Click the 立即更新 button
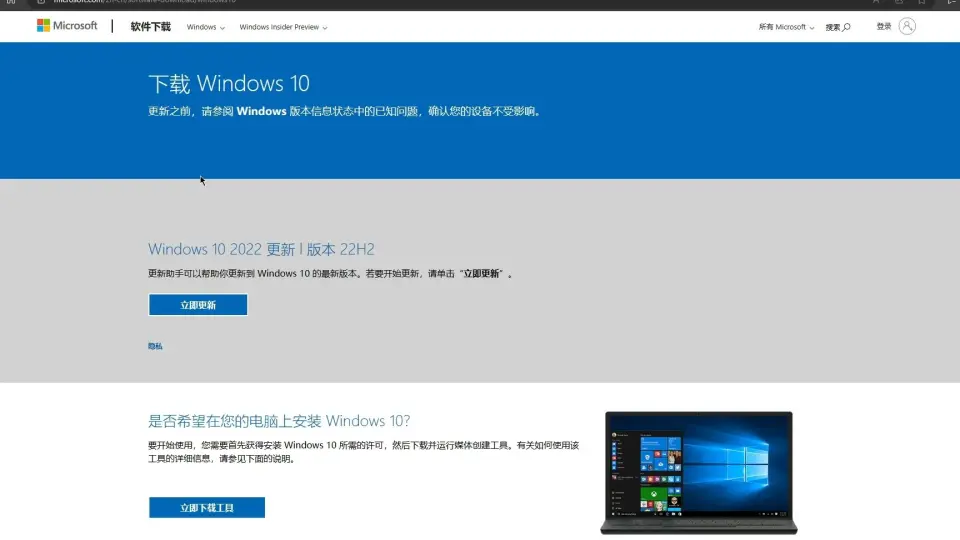960x540 pixels. pyautogui.click(x=198, y=305)
